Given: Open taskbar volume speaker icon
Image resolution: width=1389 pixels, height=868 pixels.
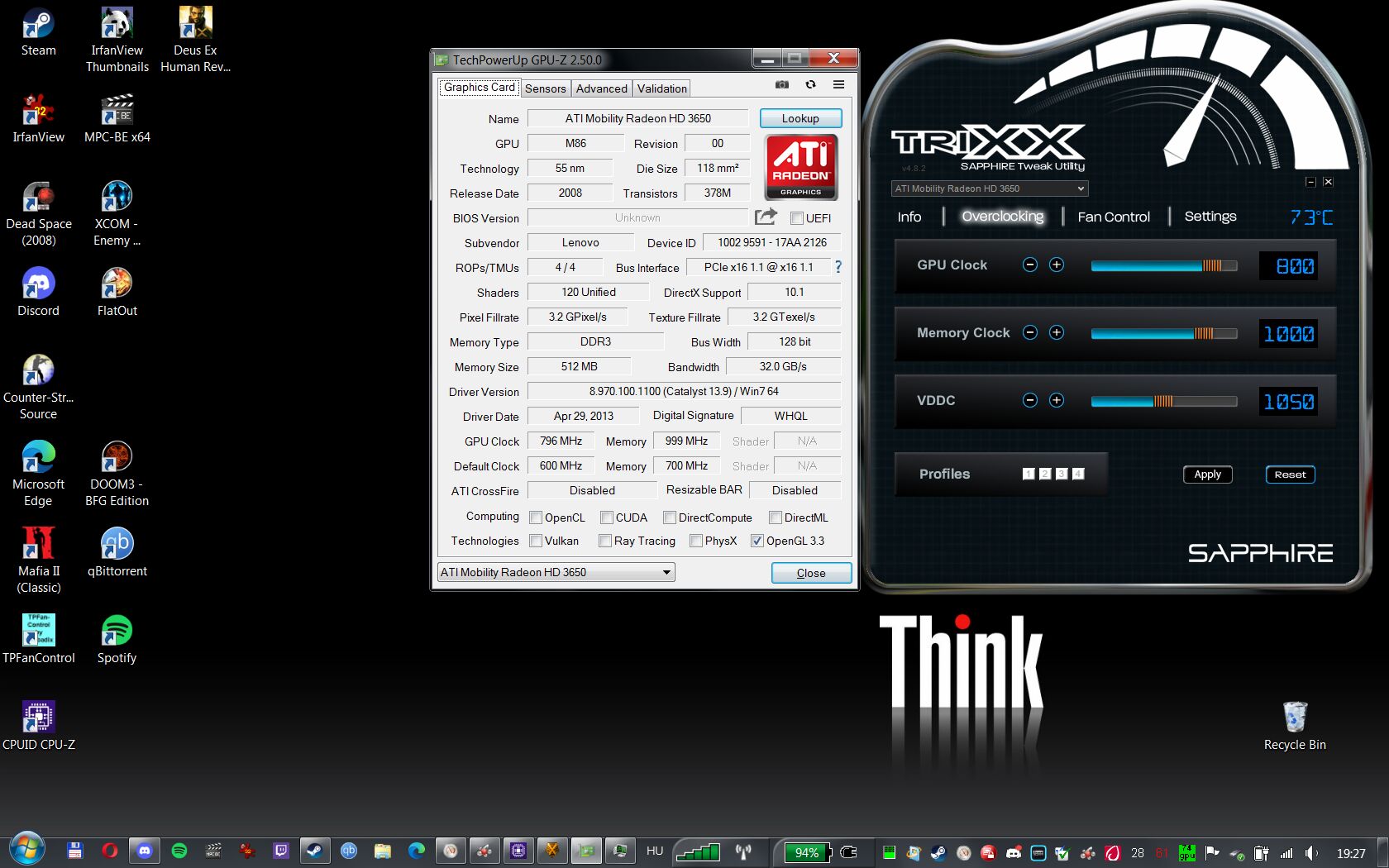Looking at the screenshot, I should tap(1311, 852).
